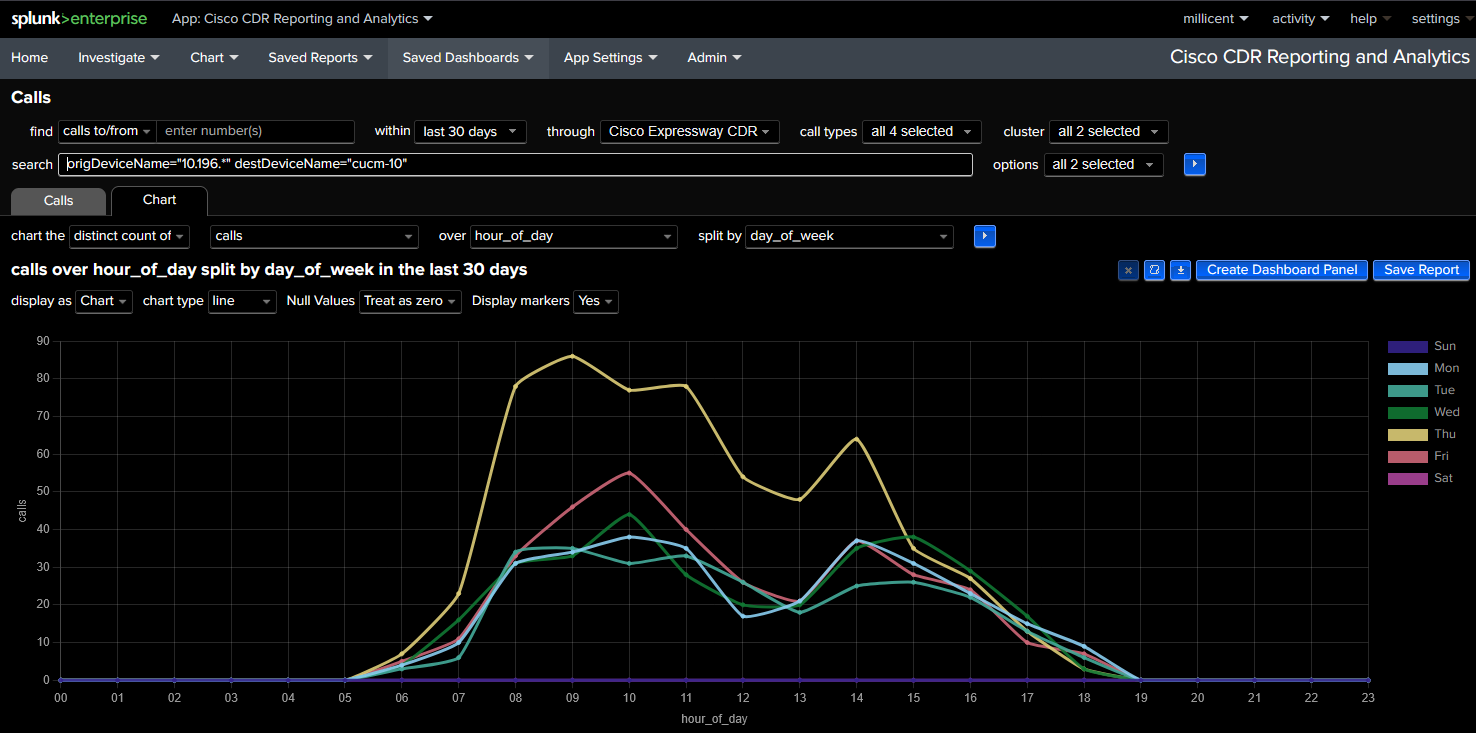This screenshot has height=733, width=1476.
Task: Click Create Dashboard Panel button
Action: [1281, 270]
